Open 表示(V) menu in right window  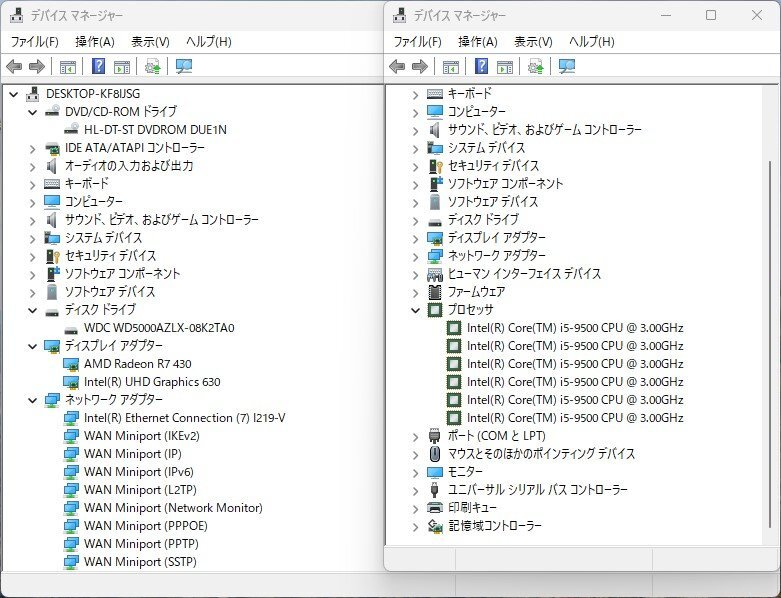click(533, 42)
